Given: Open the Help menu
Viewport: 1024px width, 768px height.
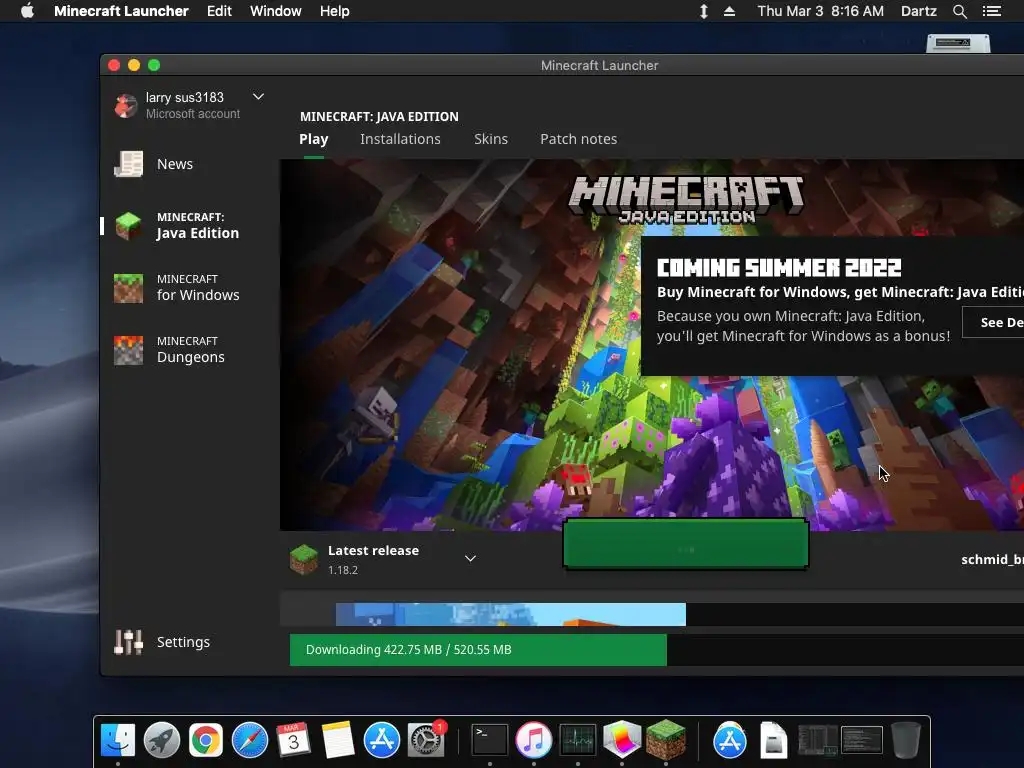Looking at the screenshot, I should [334, 11].
